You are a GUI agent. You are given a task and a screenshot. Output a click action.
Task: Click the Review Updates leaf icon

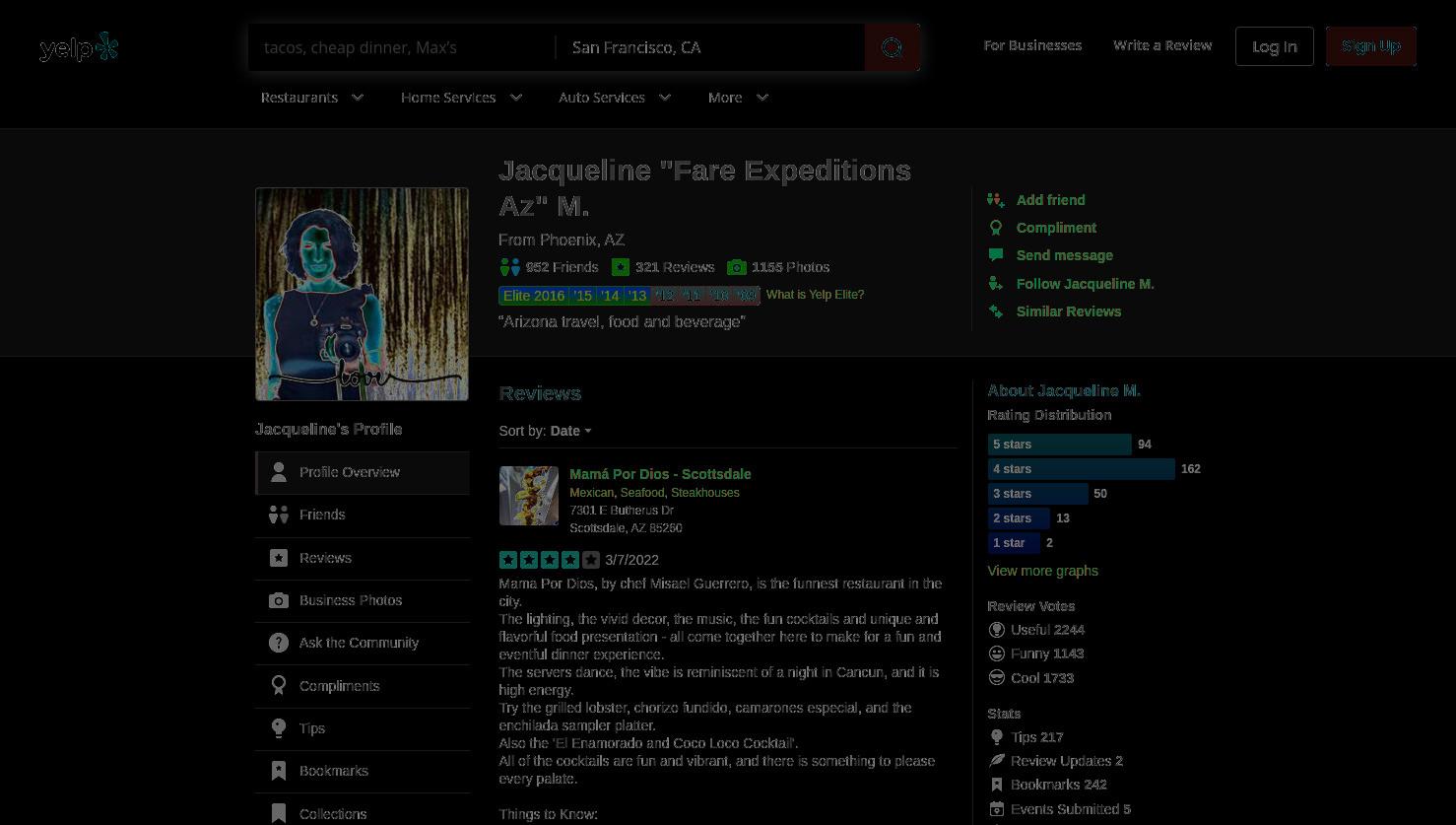click(x=997, y=761)
